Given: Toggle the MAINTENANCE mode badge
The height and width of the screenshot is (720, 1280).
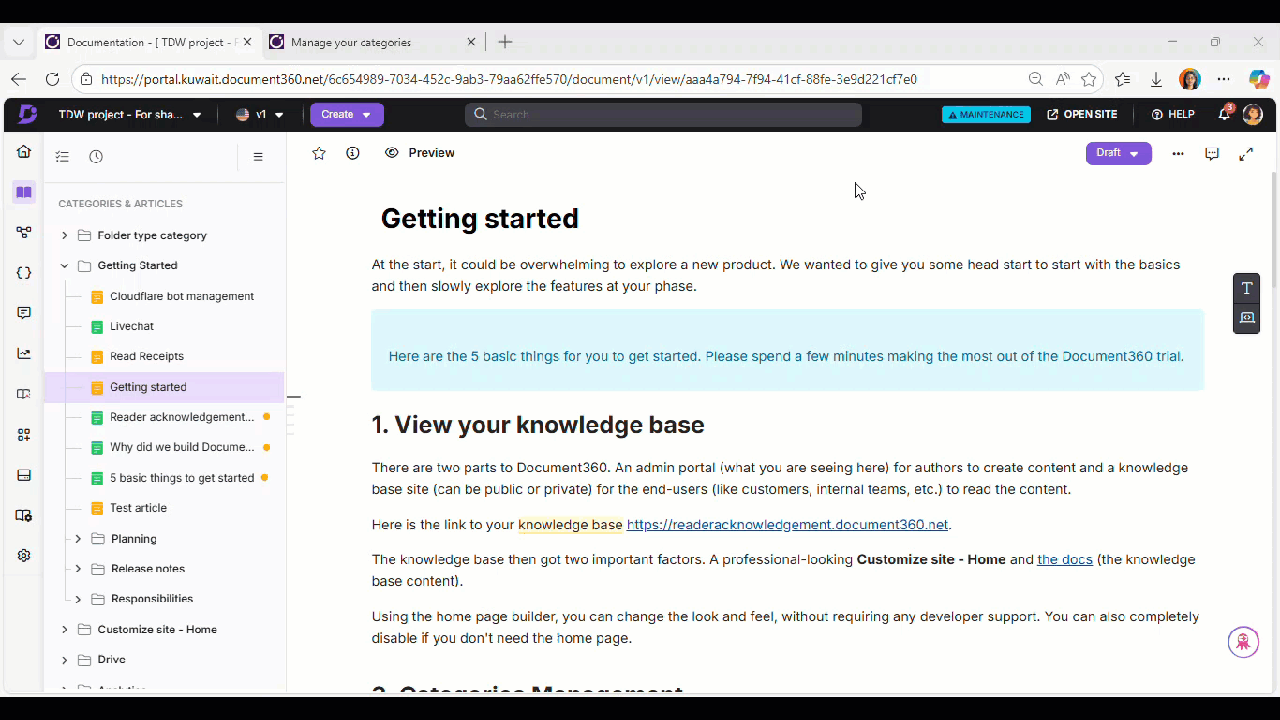Looking at the screenshot, I should (x=986, y=114).
